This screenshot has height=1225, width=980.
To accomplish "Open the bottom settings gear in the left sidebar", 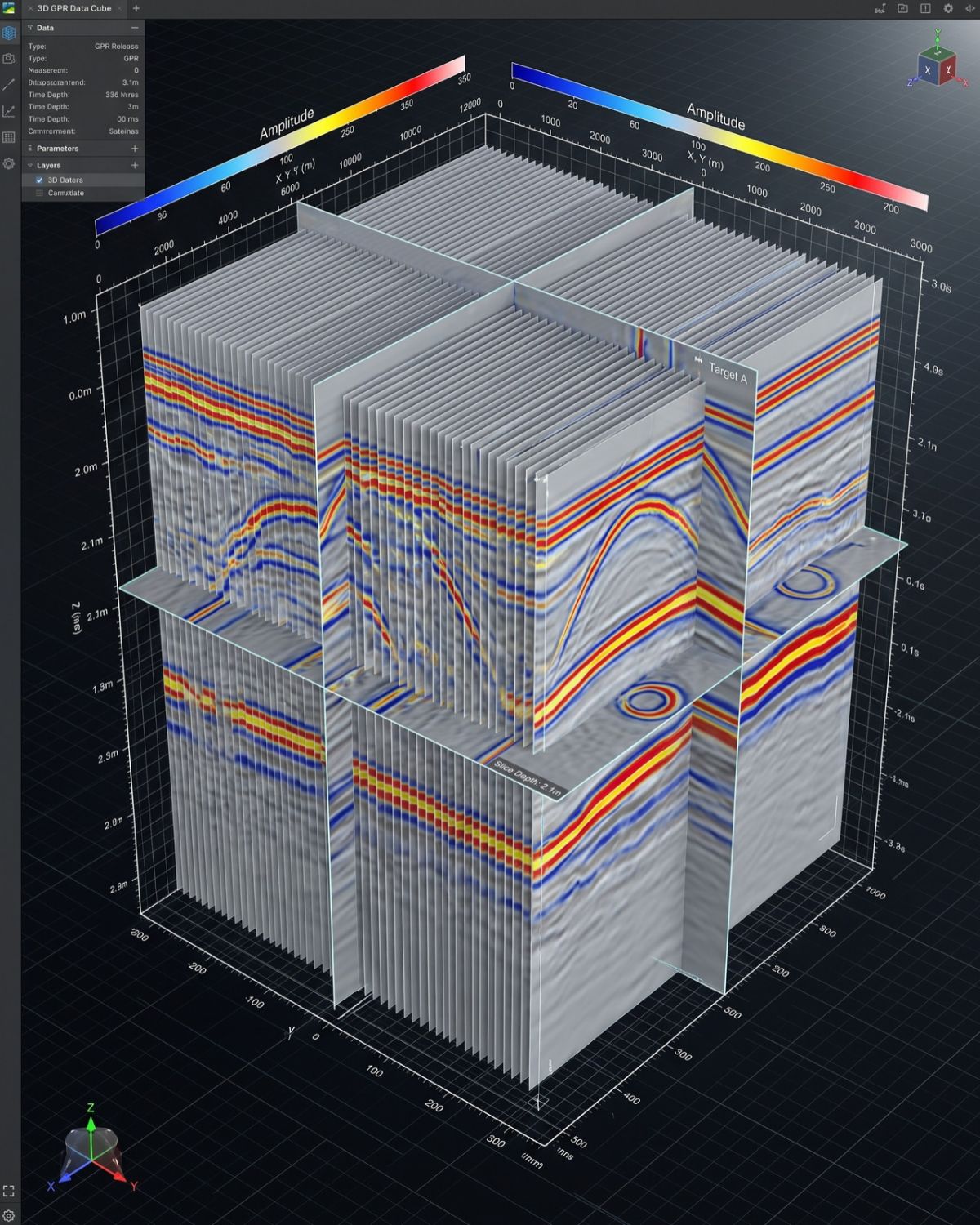I will tap(9, 1216).
